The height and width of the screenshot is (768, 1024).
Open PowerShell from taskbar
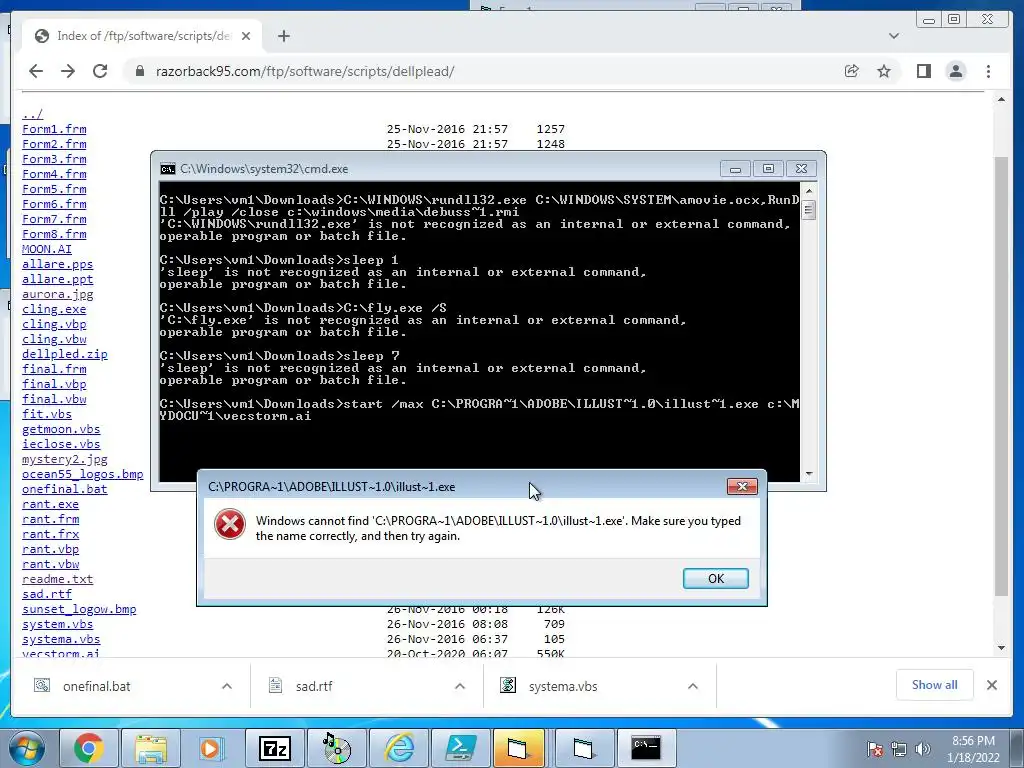[460, 748]
